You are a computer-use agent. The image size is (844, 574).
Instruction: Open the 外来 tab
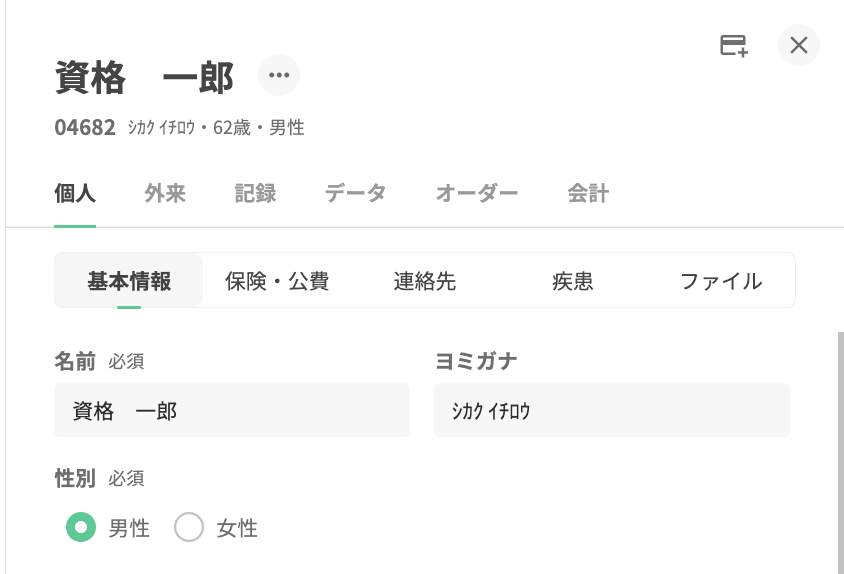click(165, 194)
